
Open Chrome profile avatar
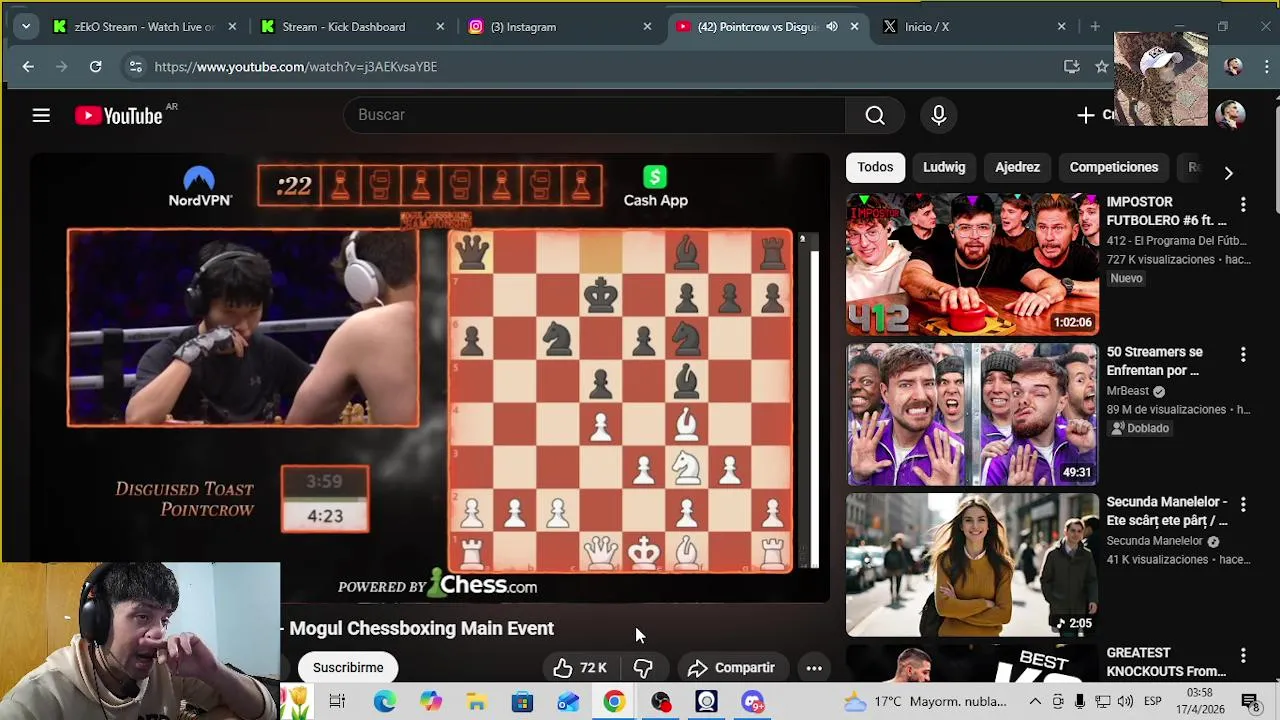(x=1233, y=66)
